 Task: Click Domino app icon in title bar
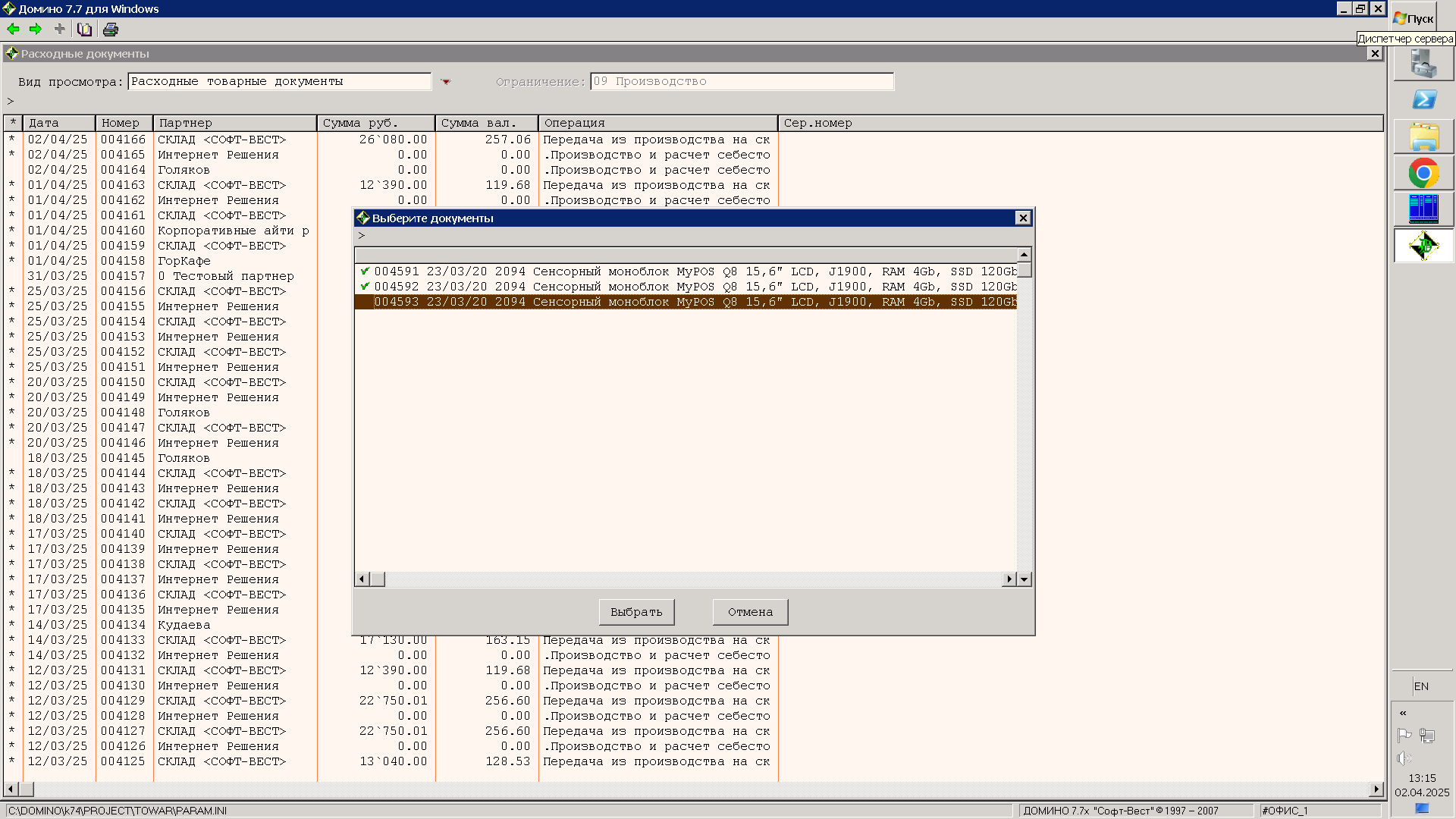pos(9,8)
